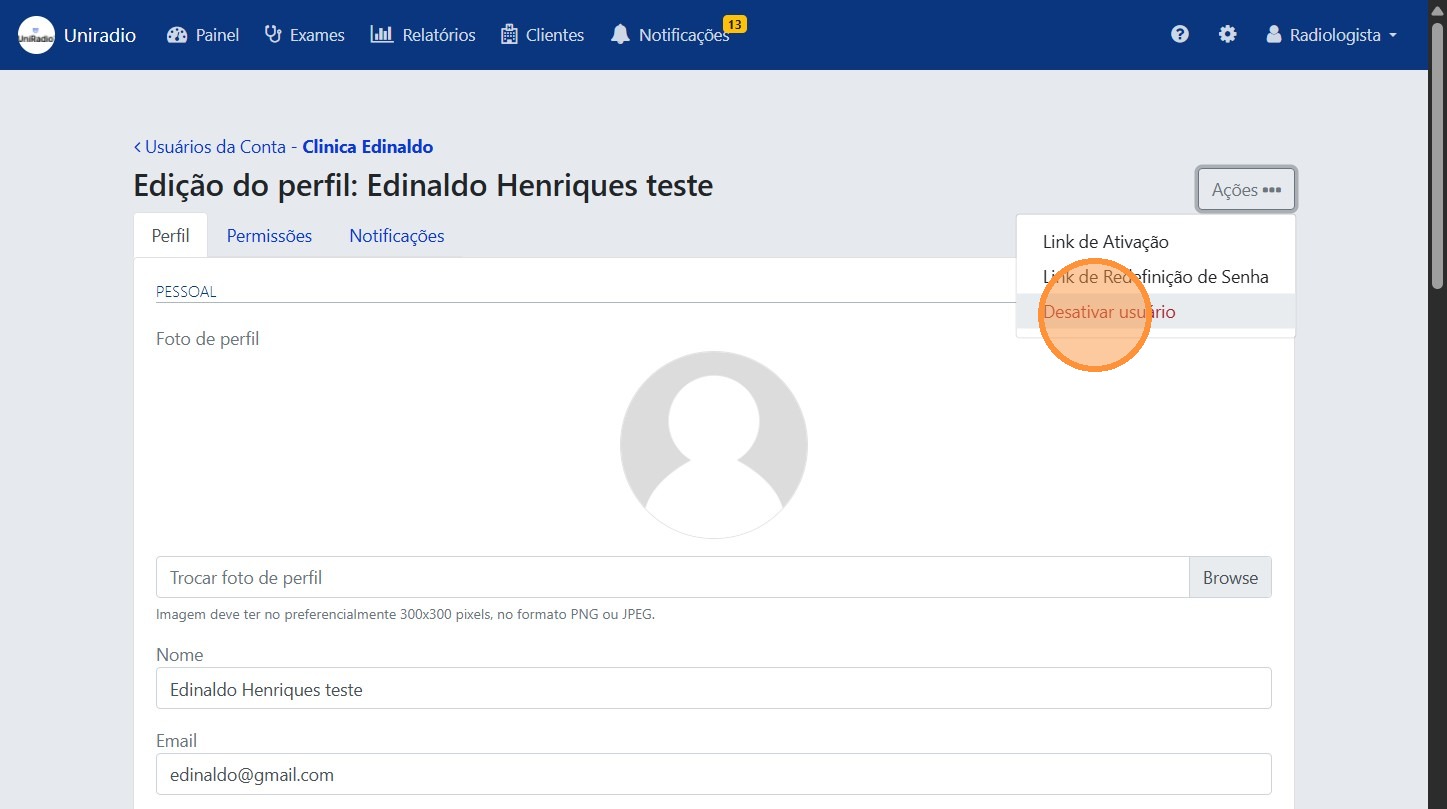Viewport: 1447px width, 809px height.
Task: Click the help question mark icon
Action: (1180, 35)
